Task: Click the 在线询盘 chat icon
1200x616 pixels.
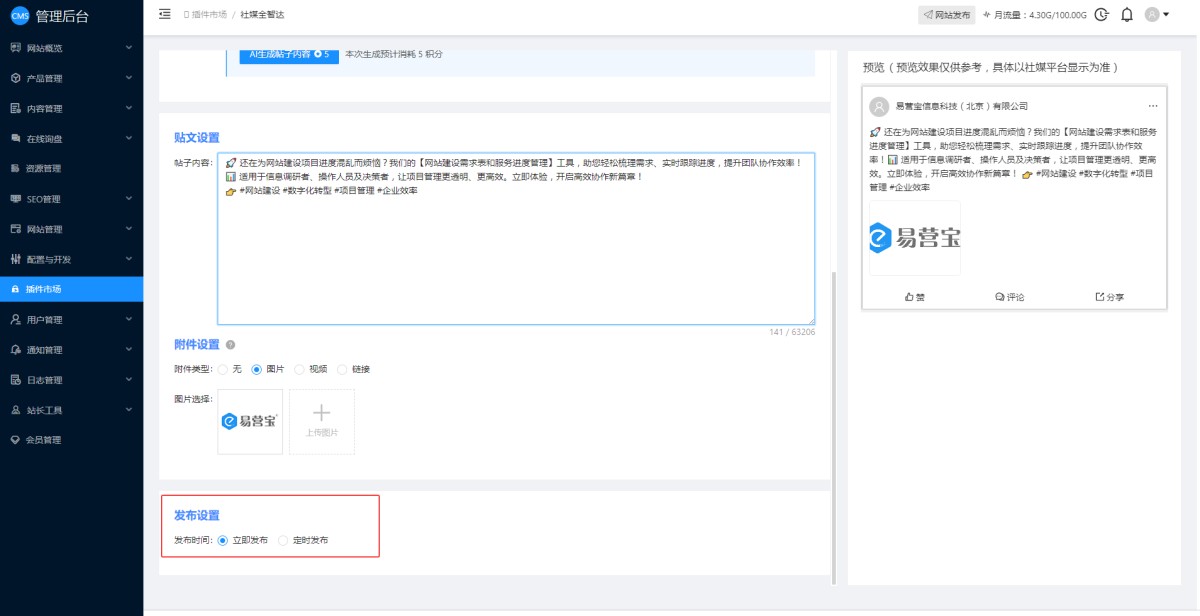Action: click(x=16, y=138)
